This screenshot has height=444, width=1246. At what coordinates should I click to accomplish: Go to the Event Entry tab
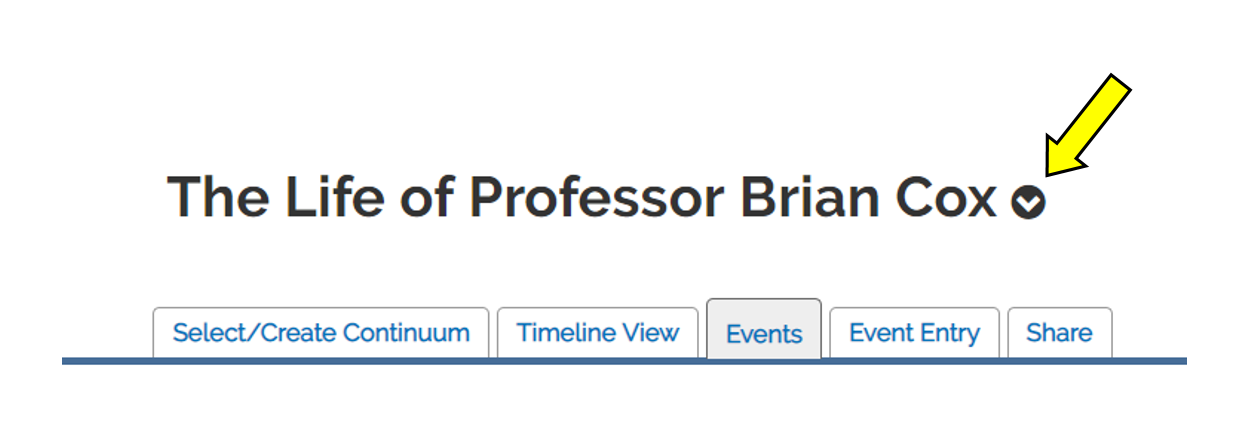(914, 333)
